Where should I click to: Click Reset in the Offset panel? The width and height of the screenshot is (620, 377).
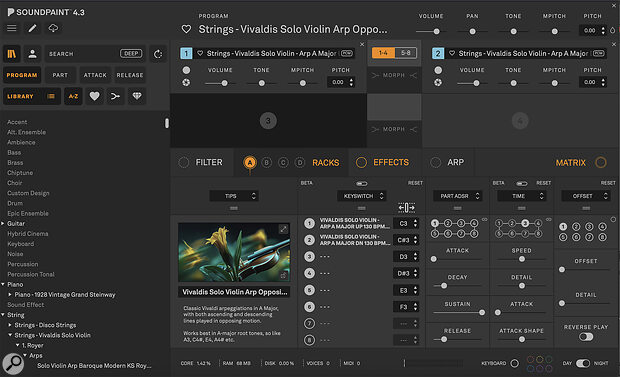pyautogui.click(x=608, y=183)
